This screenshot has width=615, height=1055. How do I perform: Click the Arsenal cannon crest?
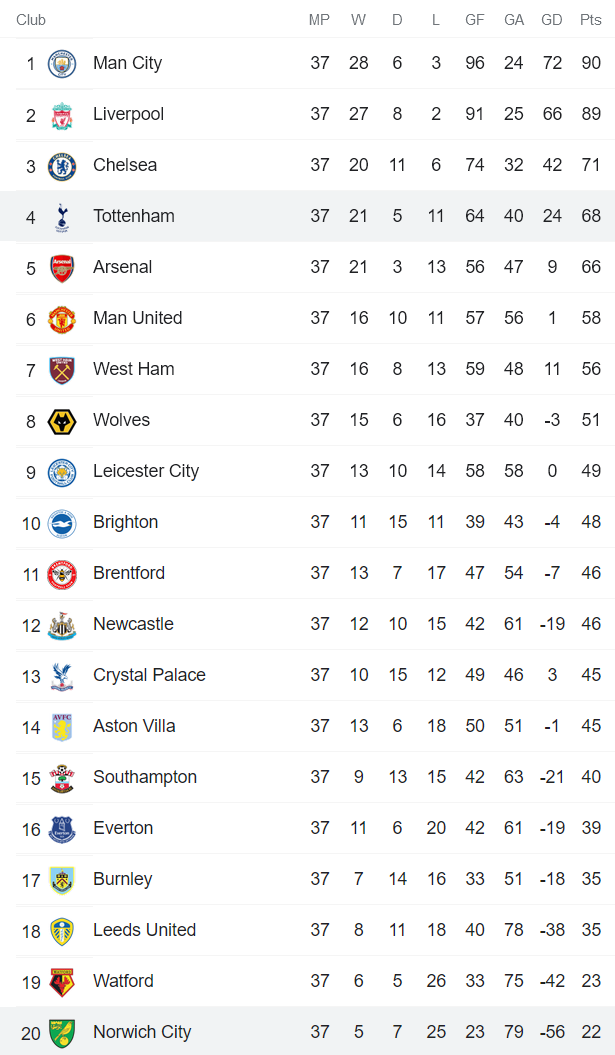coord(62,268)
